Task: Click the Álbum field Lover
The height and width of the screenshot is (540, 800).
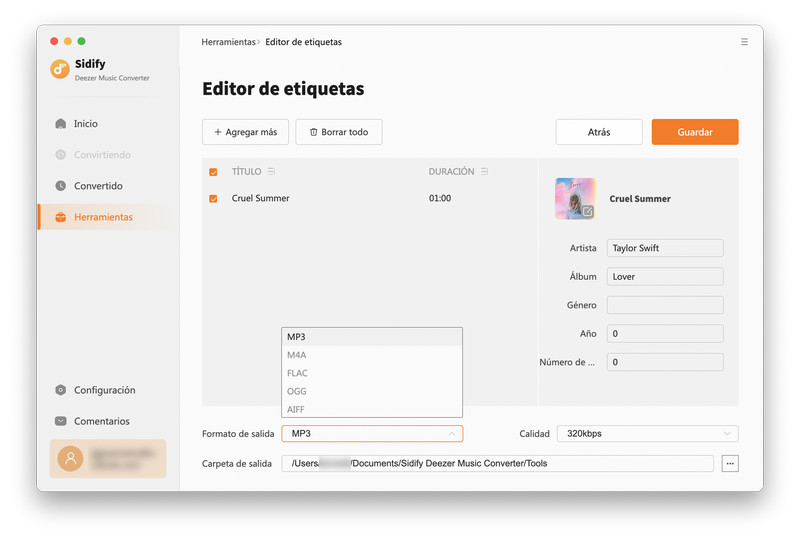Action: click(x=665, y=277)
